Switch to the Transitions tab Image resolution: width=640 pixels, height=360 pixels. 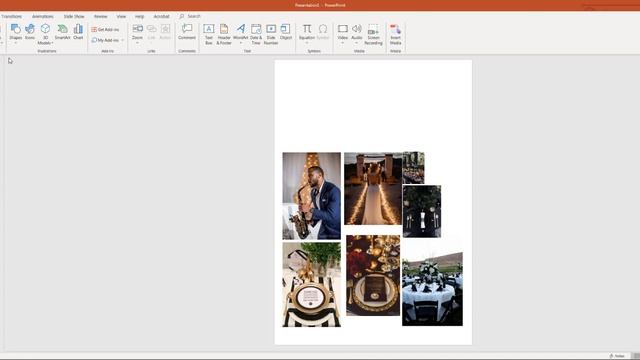point(11,16)
